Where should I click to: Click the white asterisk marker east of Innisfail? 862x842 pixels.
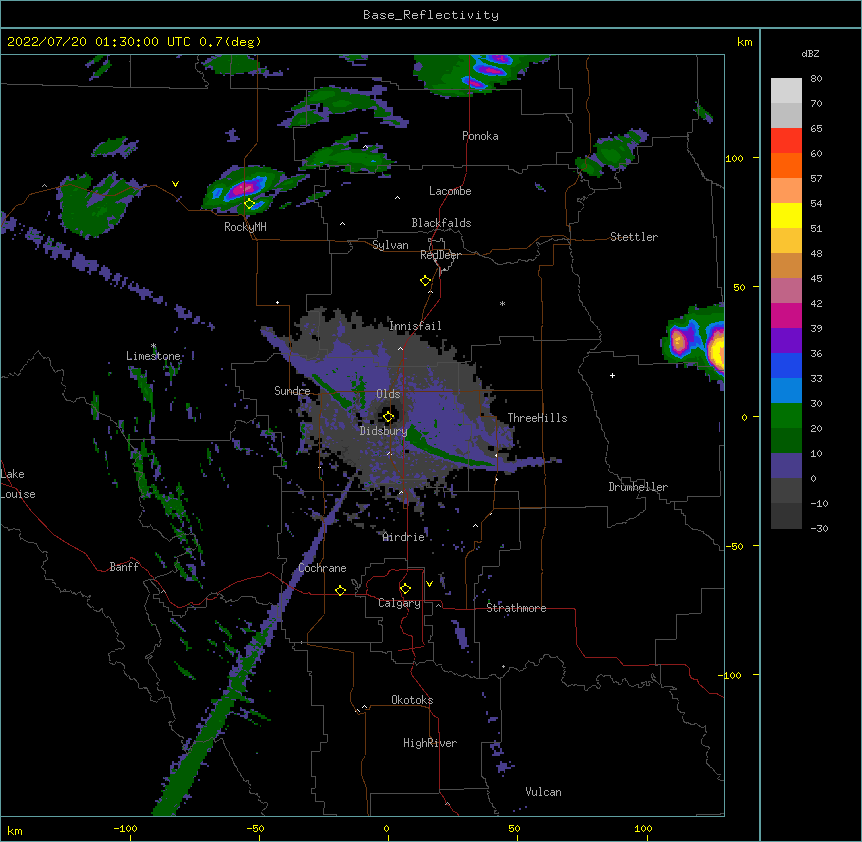(x=502, y=303)
